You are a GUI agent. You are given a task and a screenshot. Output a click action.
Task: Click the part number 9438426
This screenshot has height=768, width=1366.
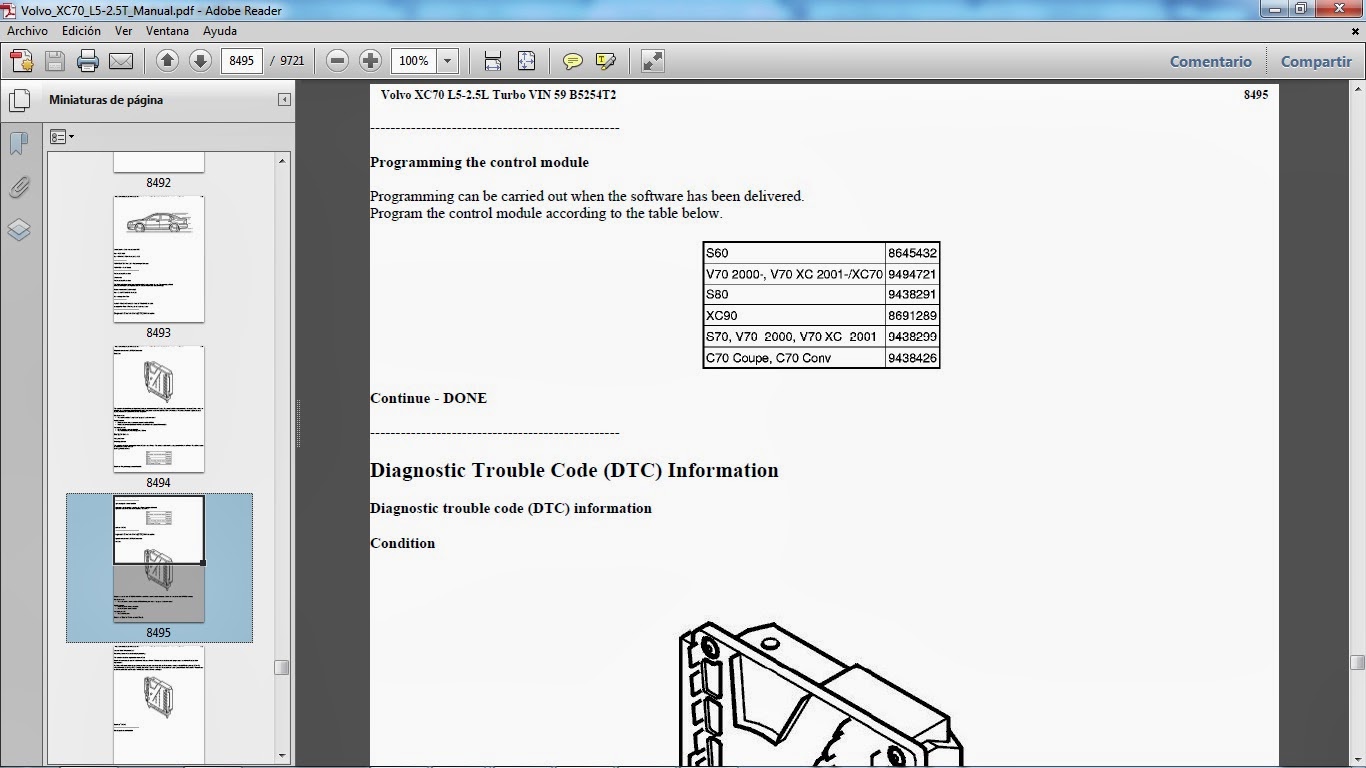pyautogui.click(x=912, y=358)
